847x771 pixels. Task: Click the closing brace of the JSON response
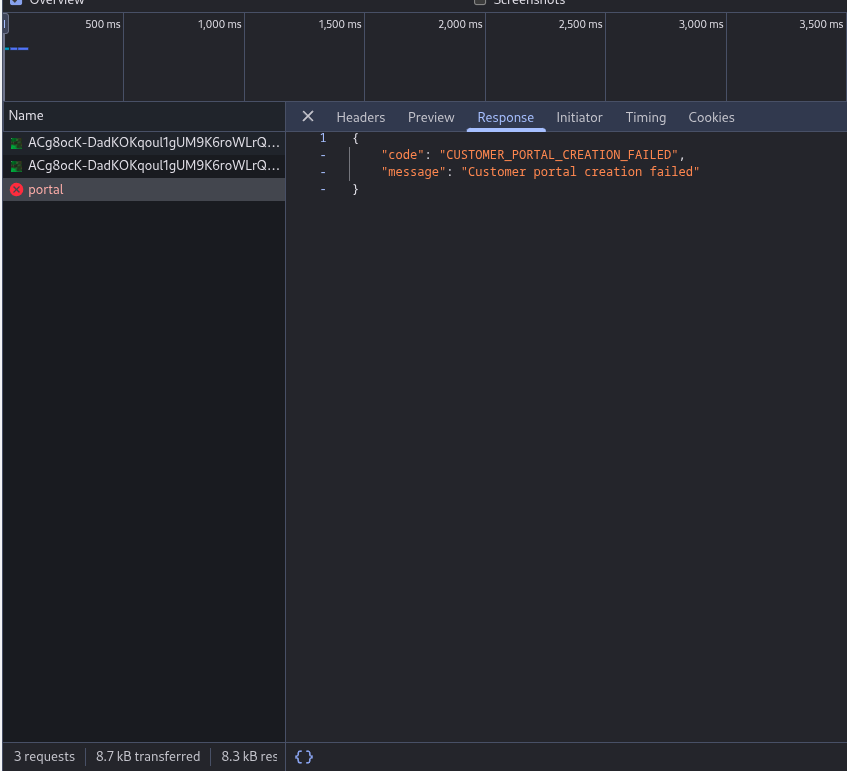coord(355,189)
